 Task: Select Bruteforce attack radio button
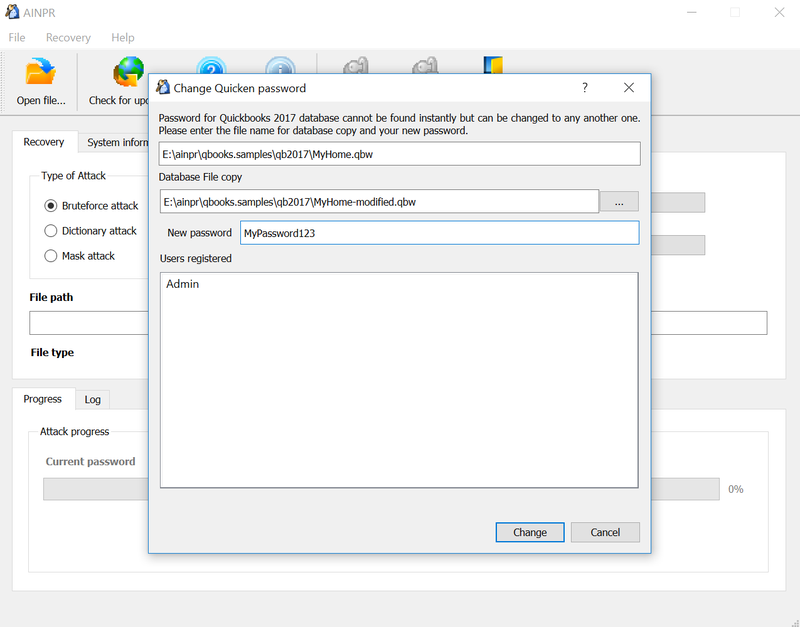(x=51, y=206)
